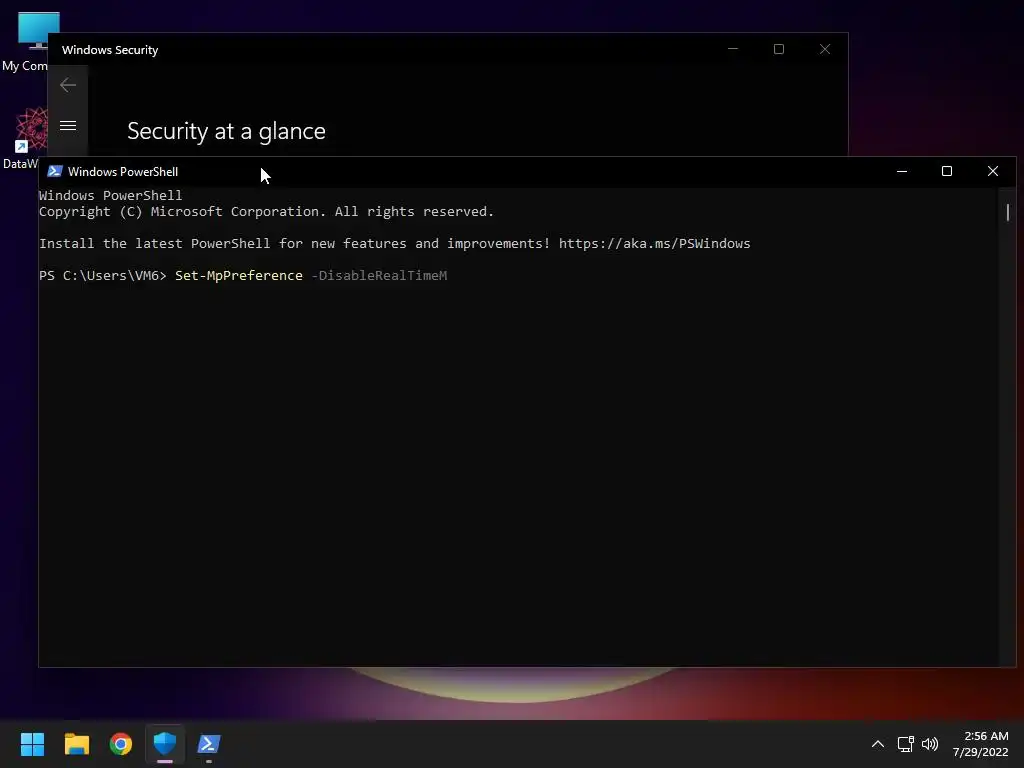
Task: Open the hamburger menu in Windows Security
Action: (x=68, y=125)
